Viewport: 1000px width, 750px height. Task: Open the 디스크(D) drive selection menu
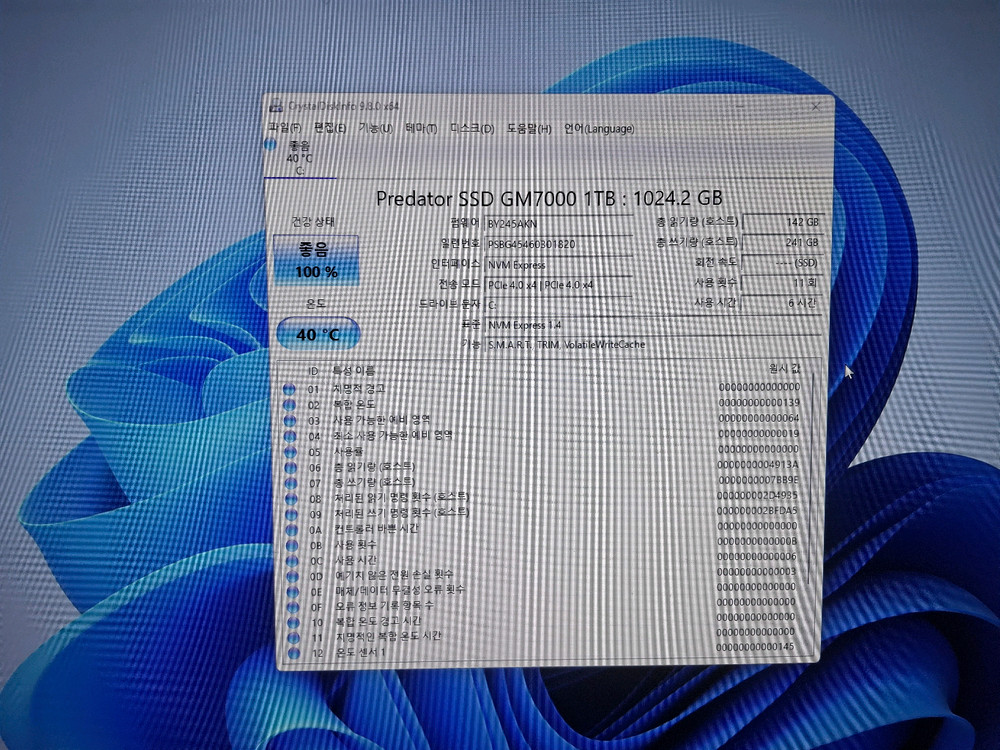tap(472, 130)
